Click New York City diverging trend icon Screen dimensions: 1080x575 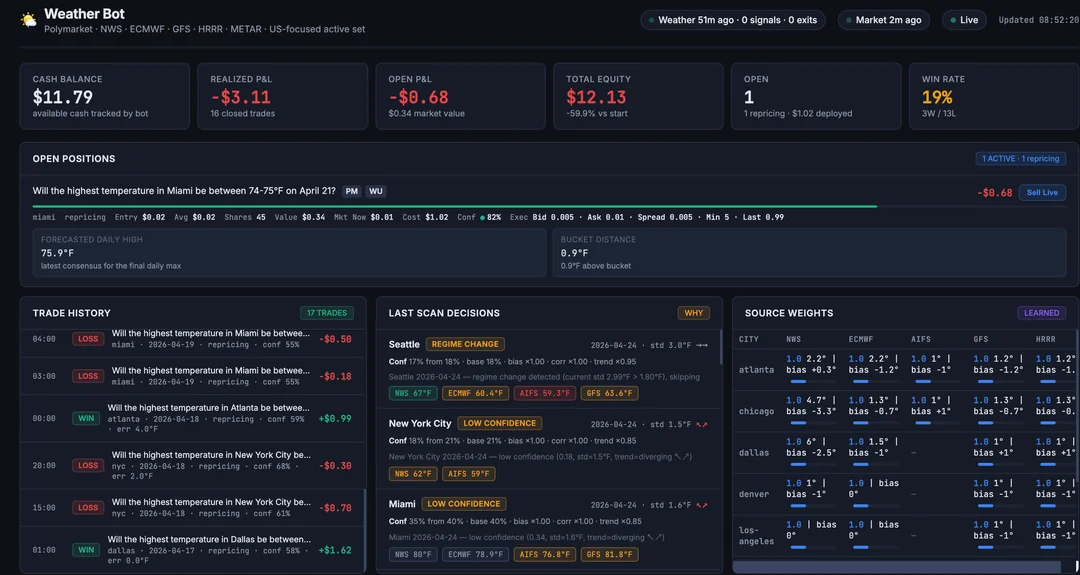(x=702, y=424)
